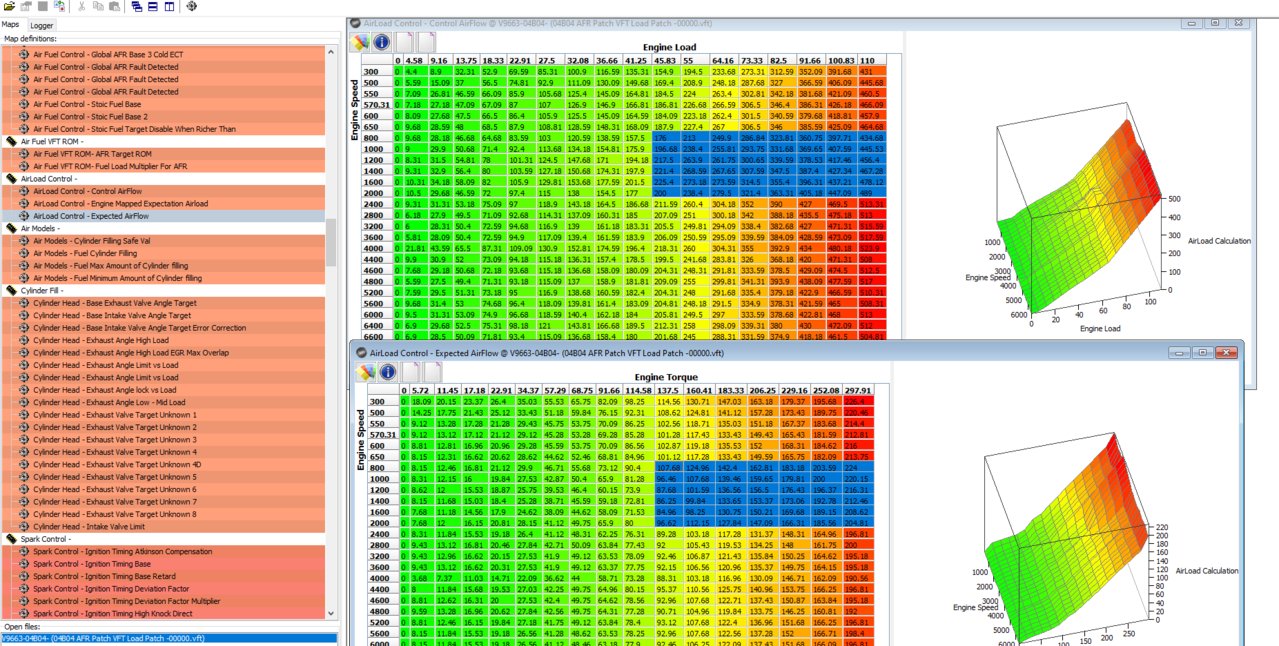Click the Engine Load axis heading

671,47
